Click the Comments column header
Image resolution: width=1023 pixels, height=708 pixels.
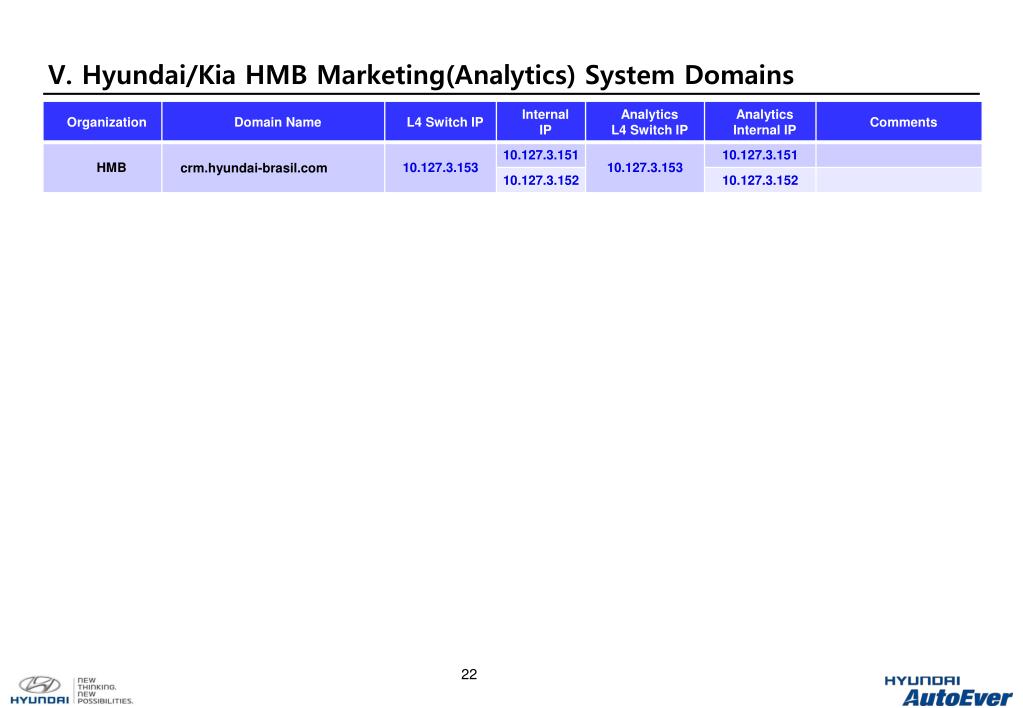899,121
